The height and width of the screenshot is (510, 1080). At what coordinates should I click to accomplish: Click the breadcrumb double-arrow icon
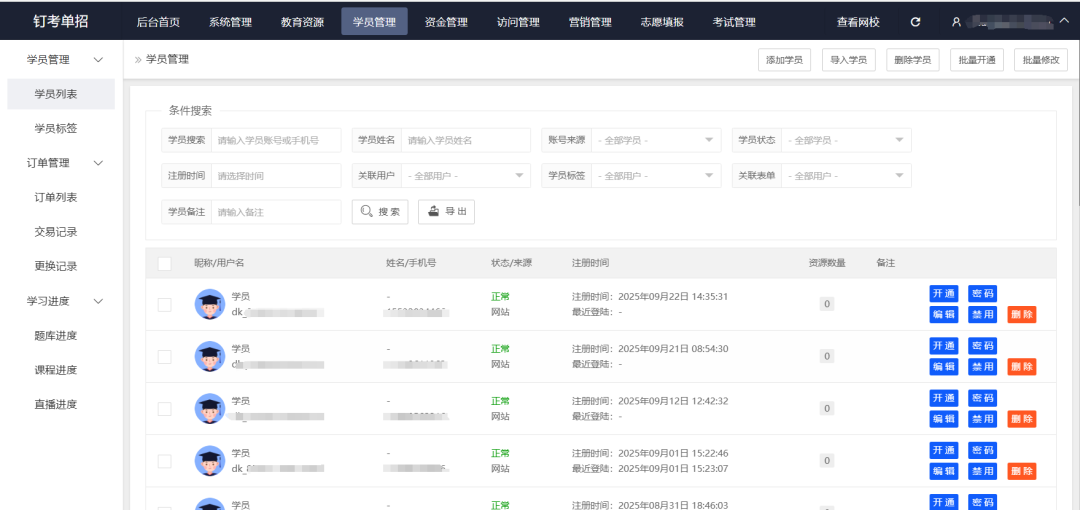(138, 60)
